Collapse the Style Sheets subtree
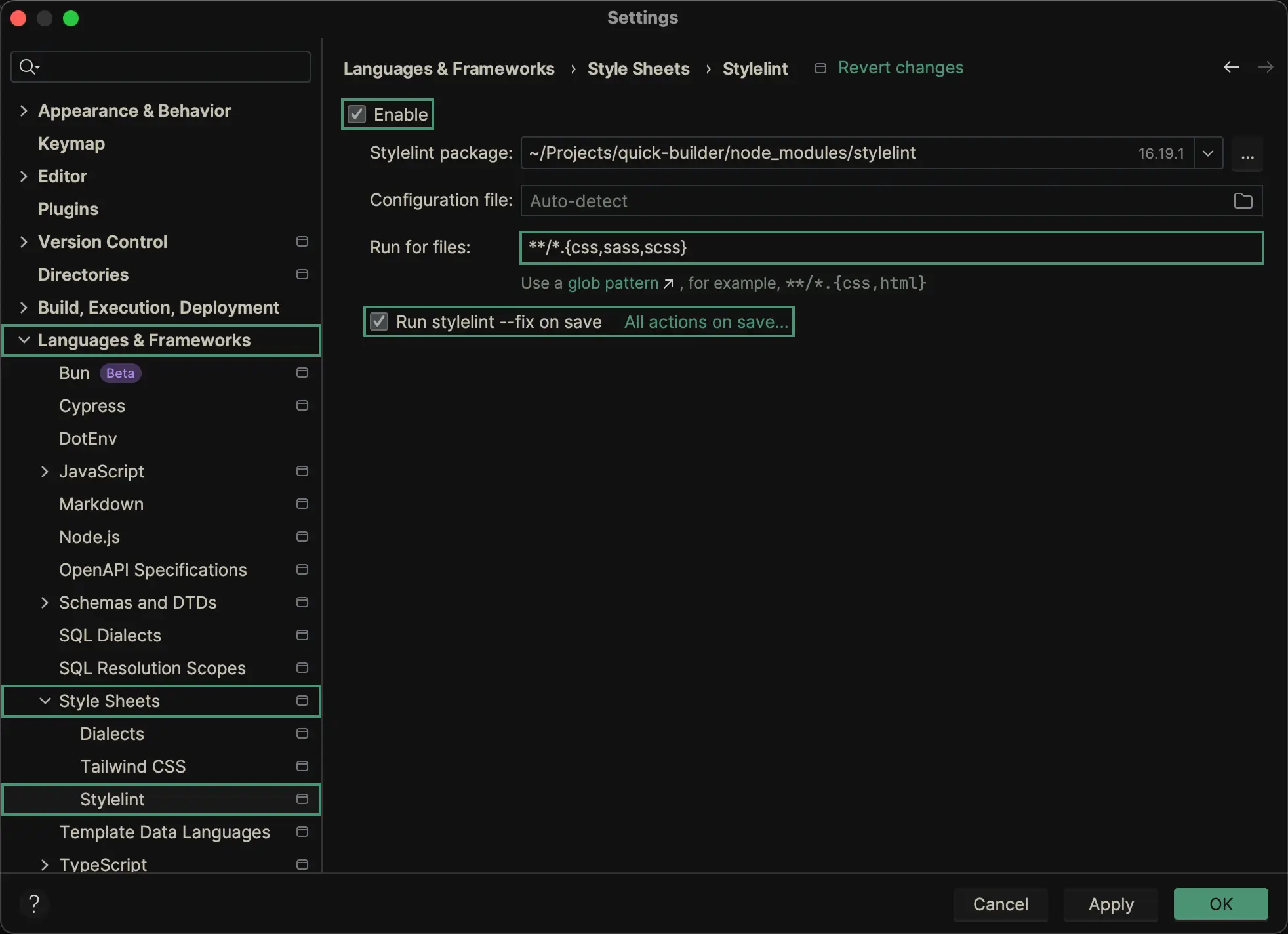The height and width of the screenshot is (934, 1288). 45,700
